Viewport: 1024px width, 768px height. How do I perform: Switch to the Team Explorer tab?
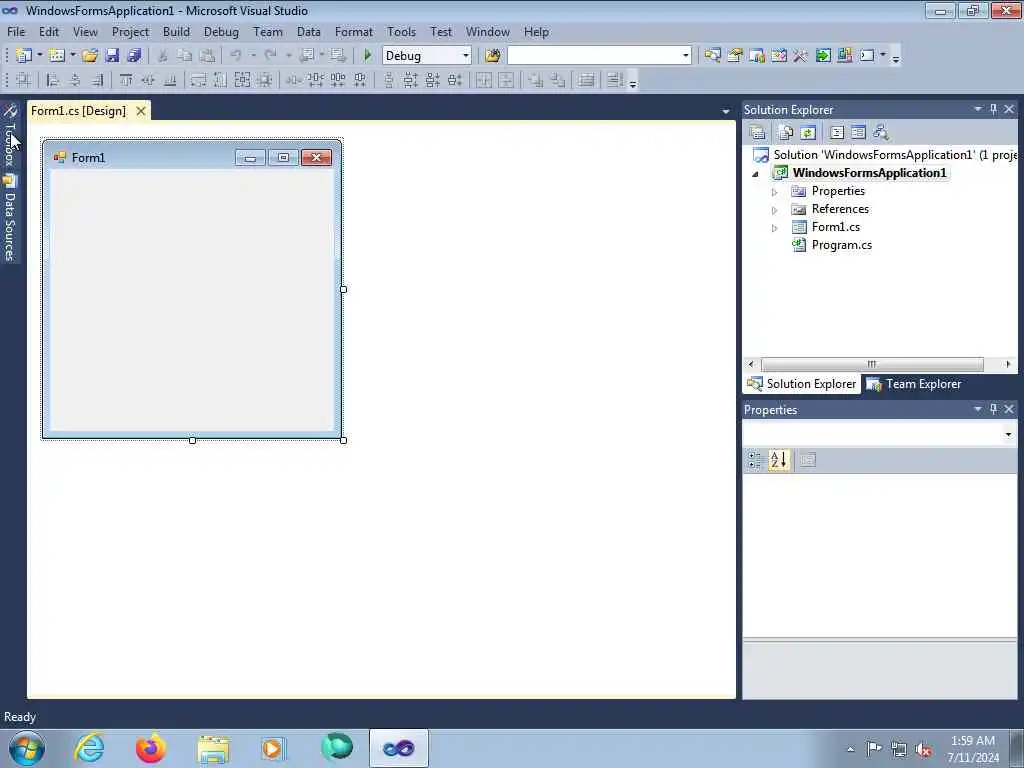click(914, 384)
